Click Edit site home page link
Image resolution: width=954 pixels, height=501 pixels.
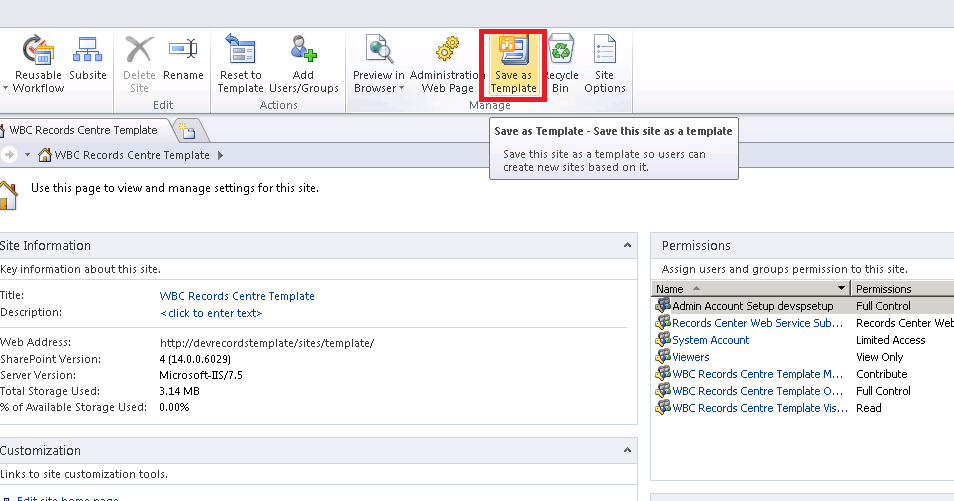68,499
